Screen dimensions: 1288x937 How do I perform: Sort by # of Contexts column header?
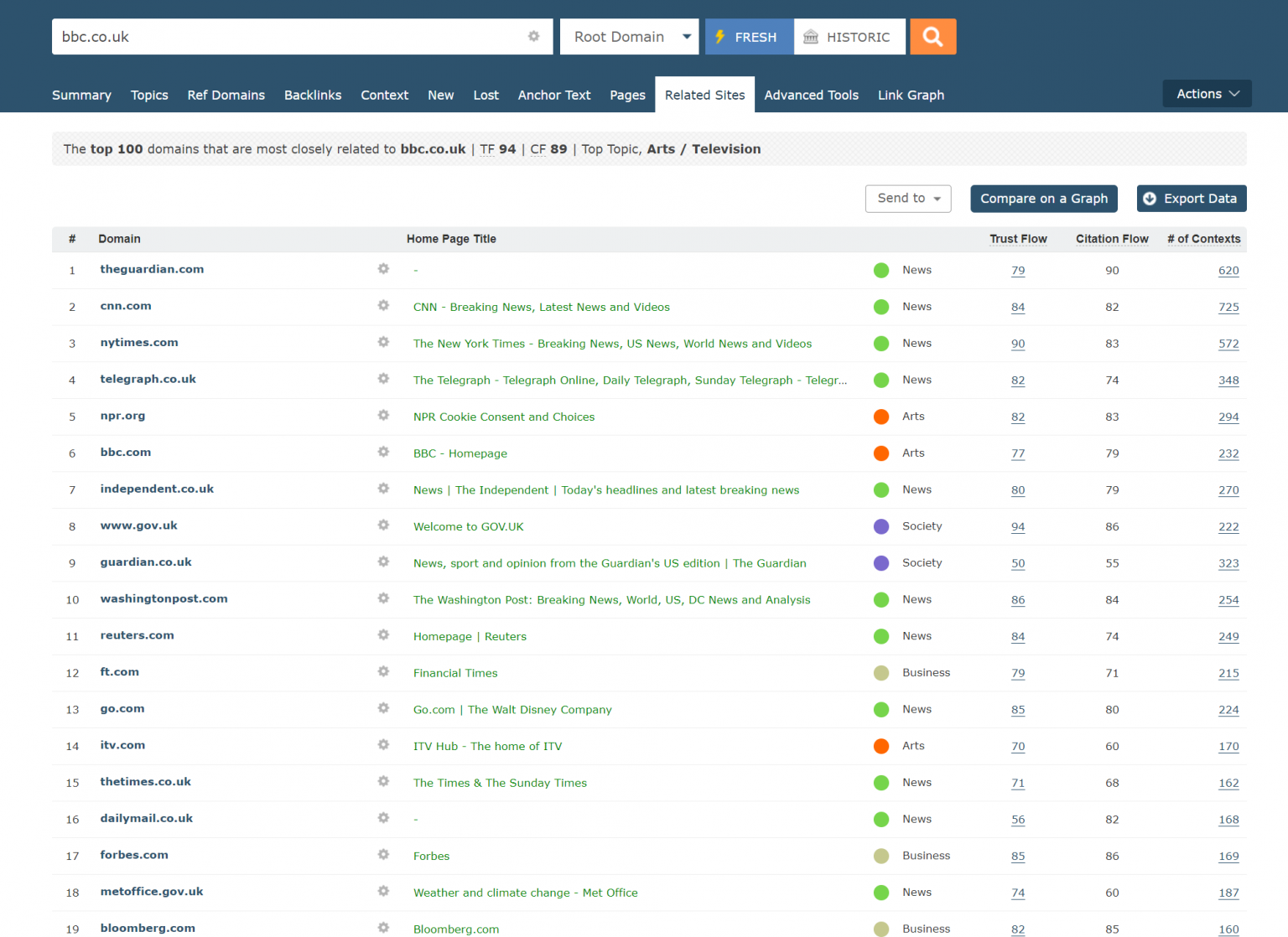[1203, 239]
